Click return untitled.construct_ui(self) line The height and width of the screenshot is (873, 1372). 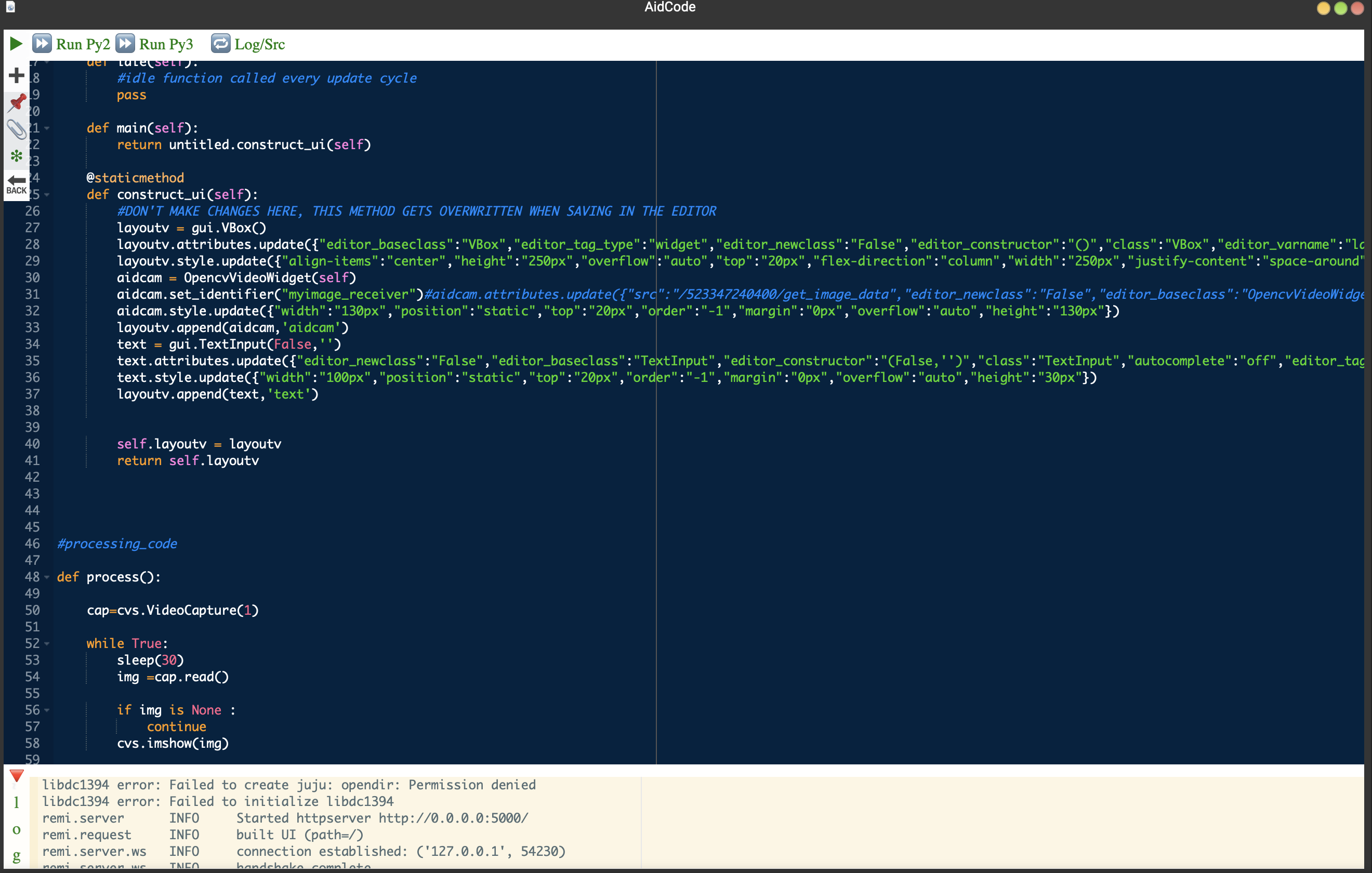(244, 145)
